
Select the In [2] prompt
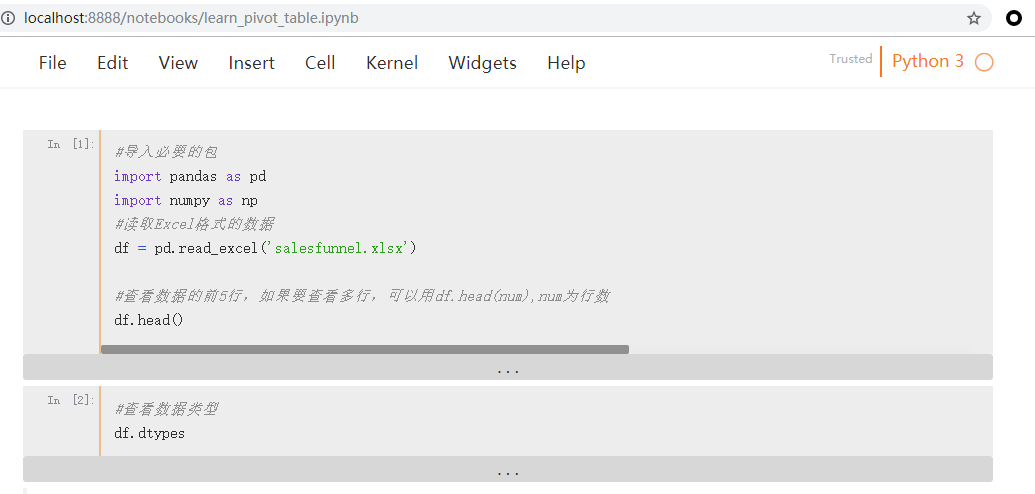pos(71,400)
